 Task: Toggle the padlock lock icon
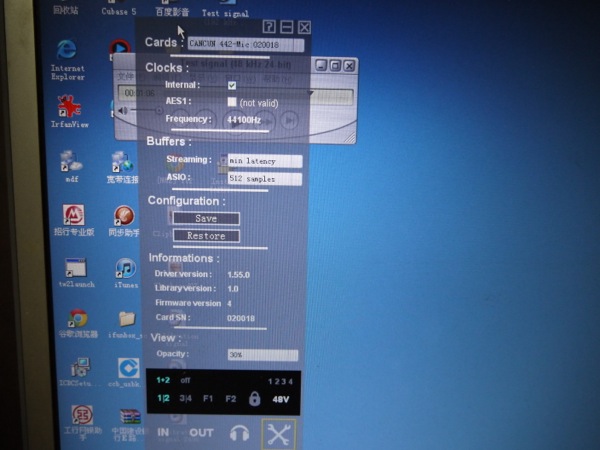pyautogui.click(x=254, y=399)
